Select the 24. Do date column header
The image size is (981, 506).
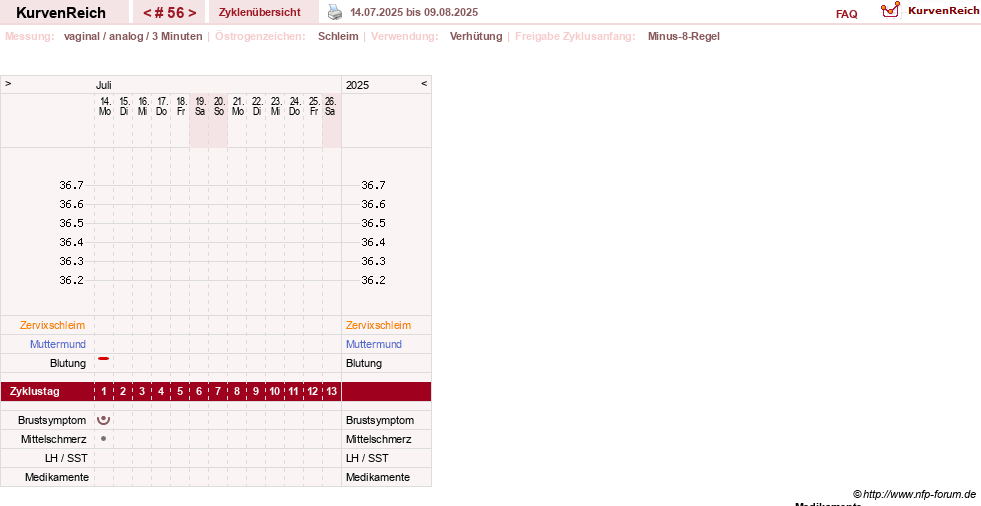(295, 106)
